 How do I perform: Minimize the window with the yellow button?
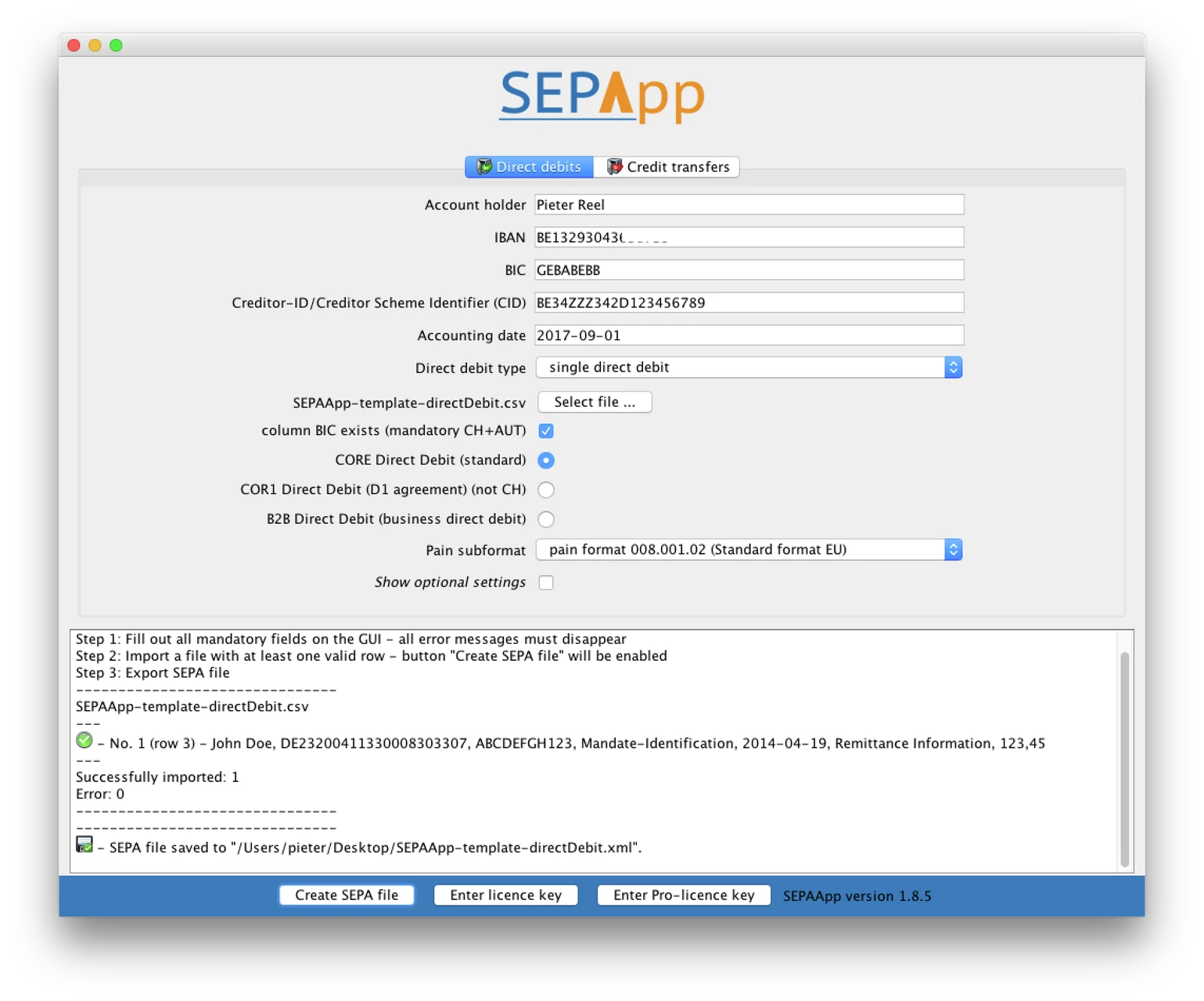click(x=95, y=45)
